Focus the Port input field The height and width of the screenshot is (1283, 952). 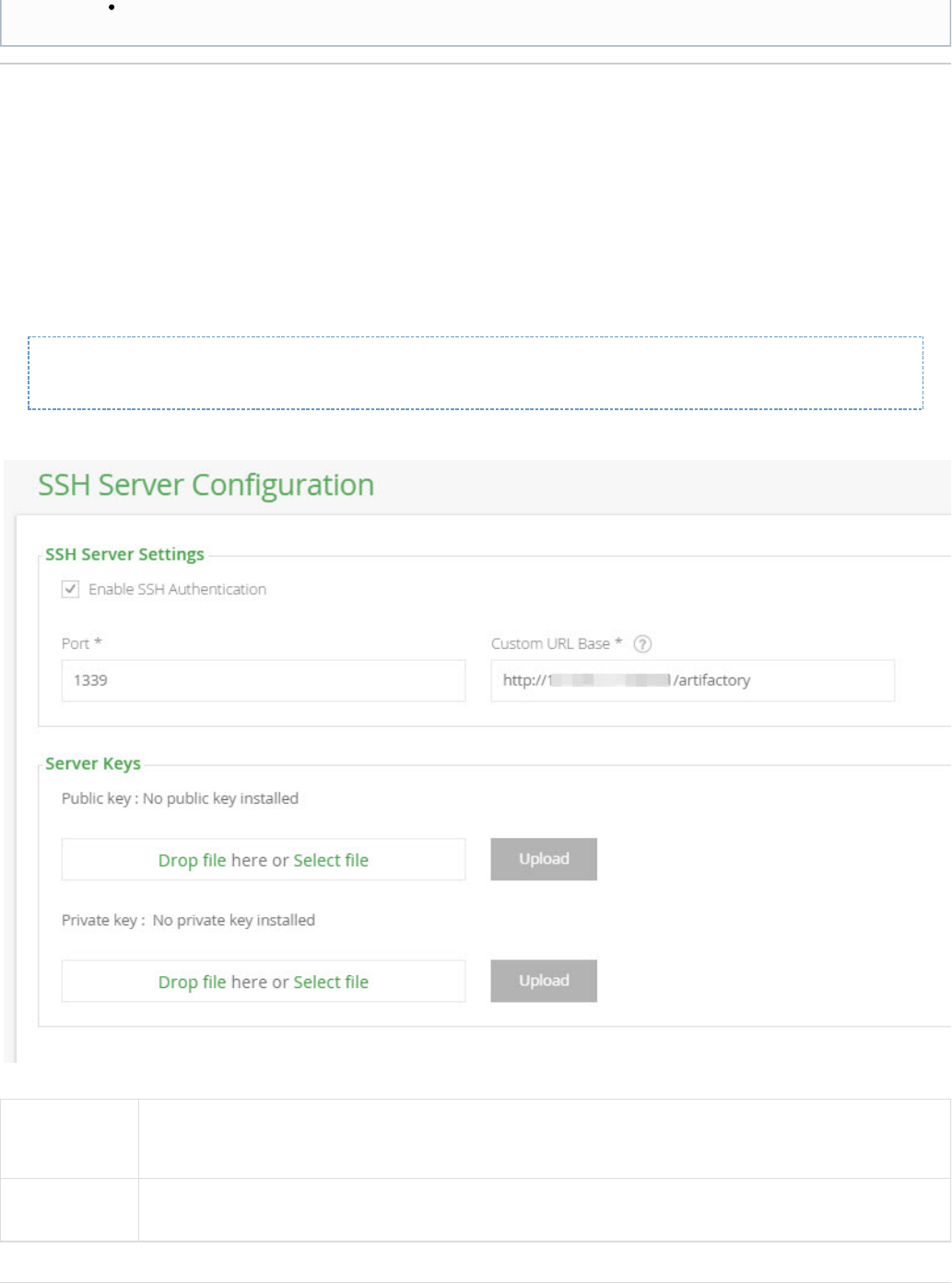pos(264,680)
